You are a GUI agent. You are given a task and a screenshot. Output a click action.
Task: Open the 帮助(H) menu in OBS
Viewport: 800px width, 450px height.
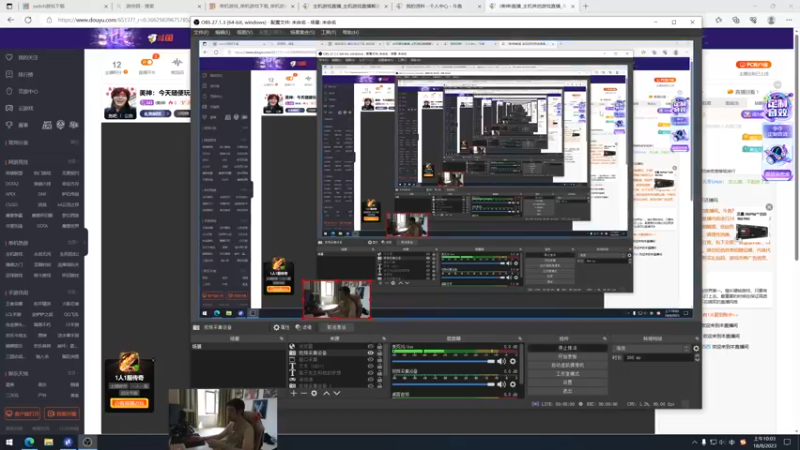pyautogui.click(x=351, y=33)
